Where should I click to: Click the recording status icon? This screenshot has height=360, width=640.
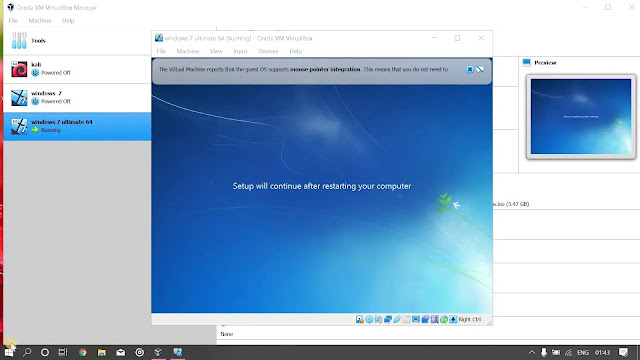coord(425,319)
